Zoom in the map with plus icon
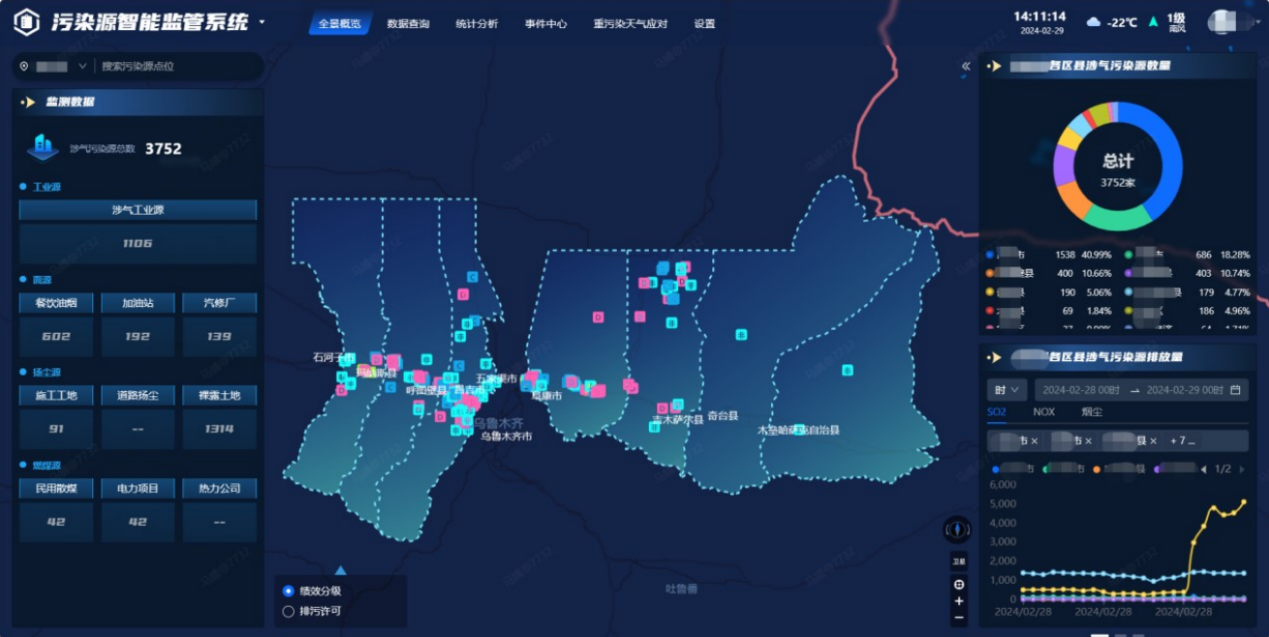Screen dimensions: 1269x637 coord(959,601)
